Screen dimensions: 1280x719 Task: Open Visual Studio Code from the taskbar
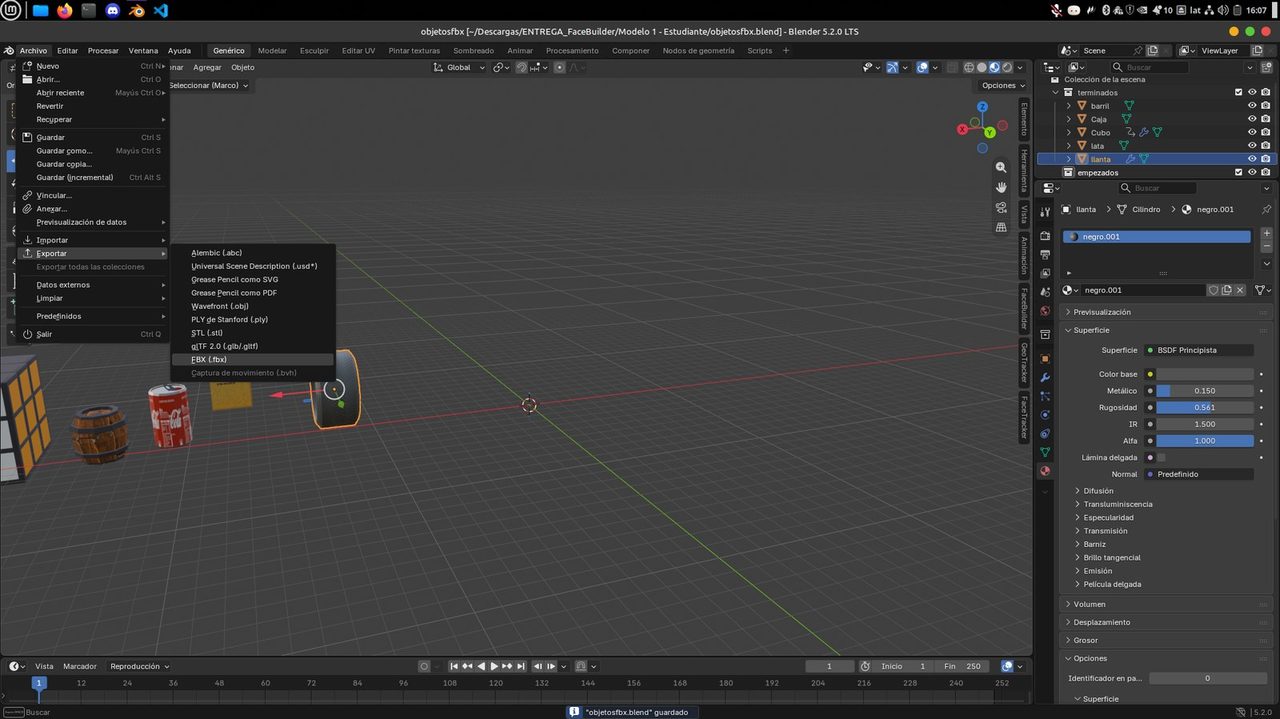coord(160,10)
